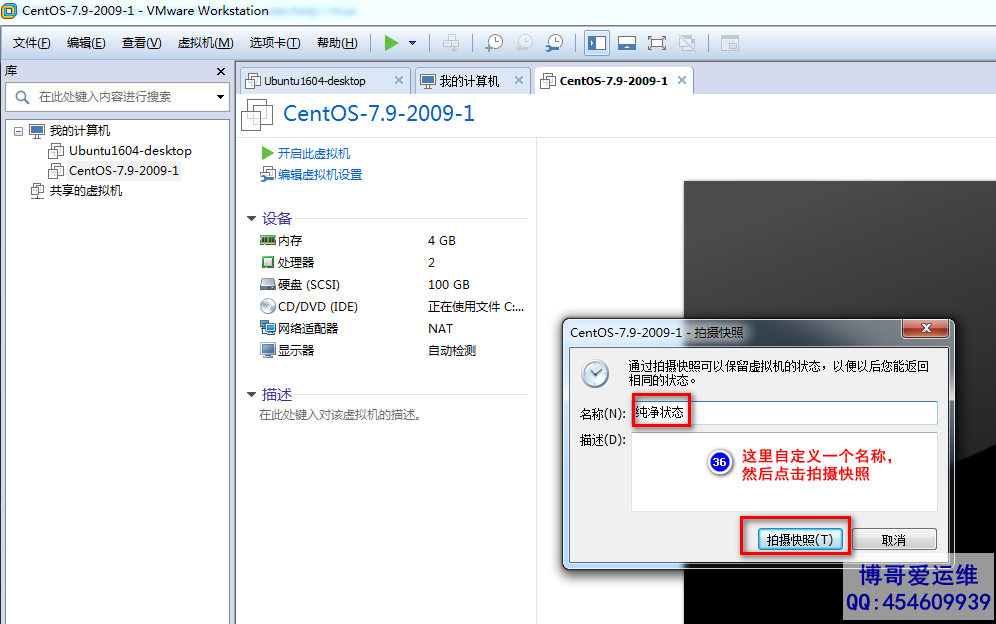Close the Ubuntu1604-desktop tab
This screenshot has width=996, height=624.
[x=399, y=80]
